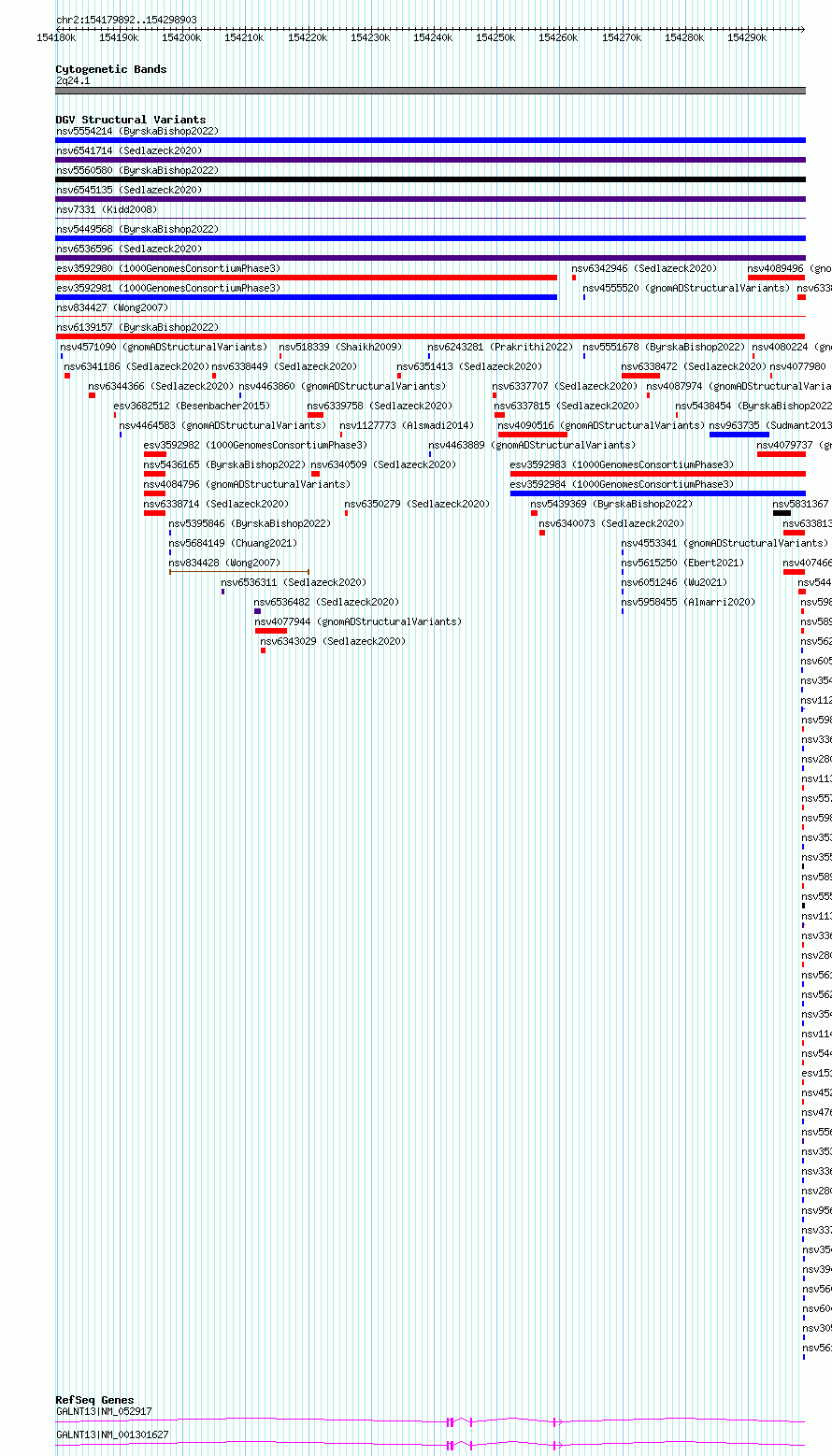The width and height of the screenshot is (832, 1456).
Task: Open the nsv1127773 (Alsmadi2014) variant
Action: tap(407, 426)
